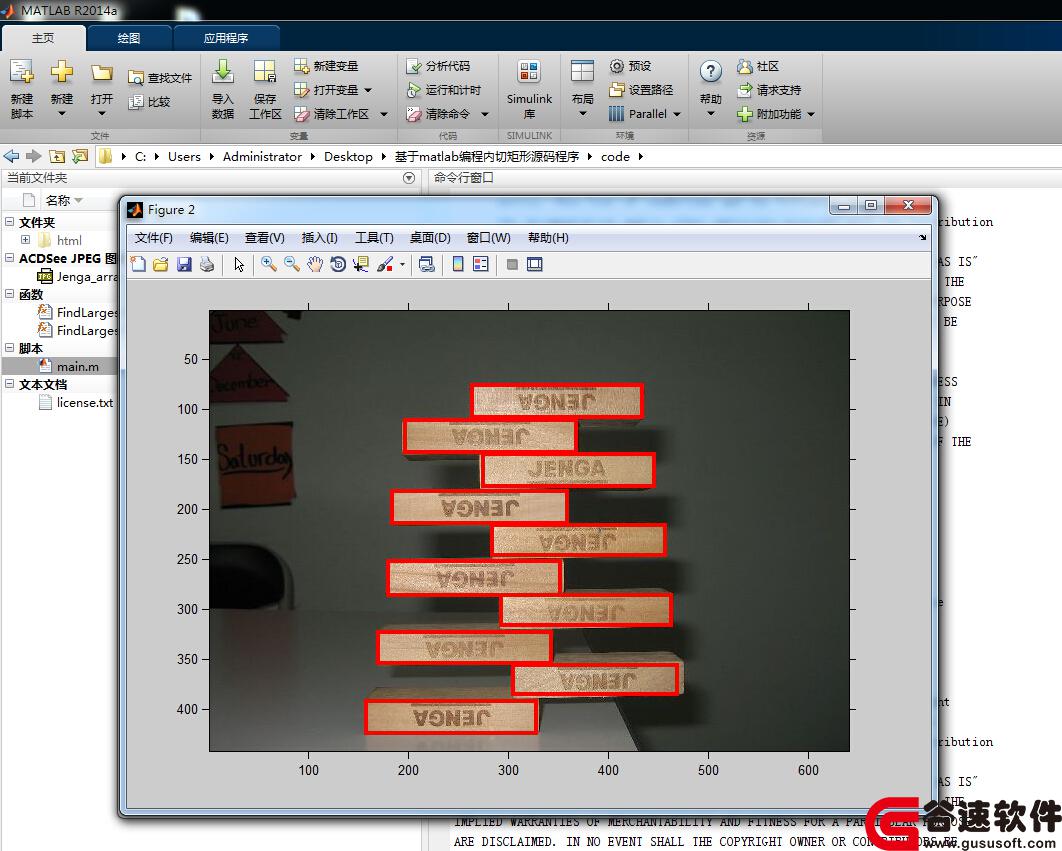Click the Help question mark icon
The image size is (1062, 851).
pos(710,71)
